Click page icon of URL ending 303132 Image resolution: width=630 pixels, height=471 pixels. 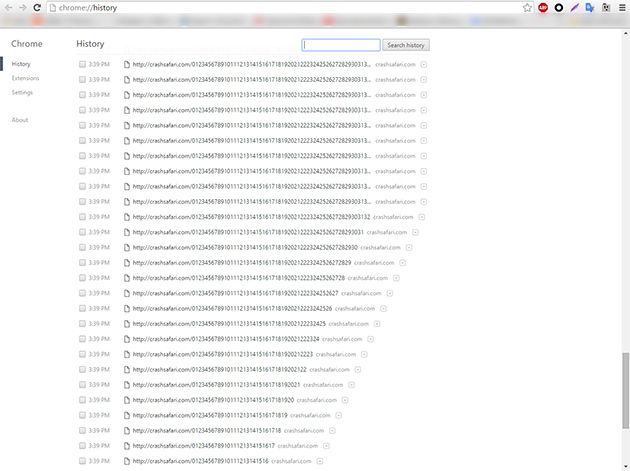point(127,217)
